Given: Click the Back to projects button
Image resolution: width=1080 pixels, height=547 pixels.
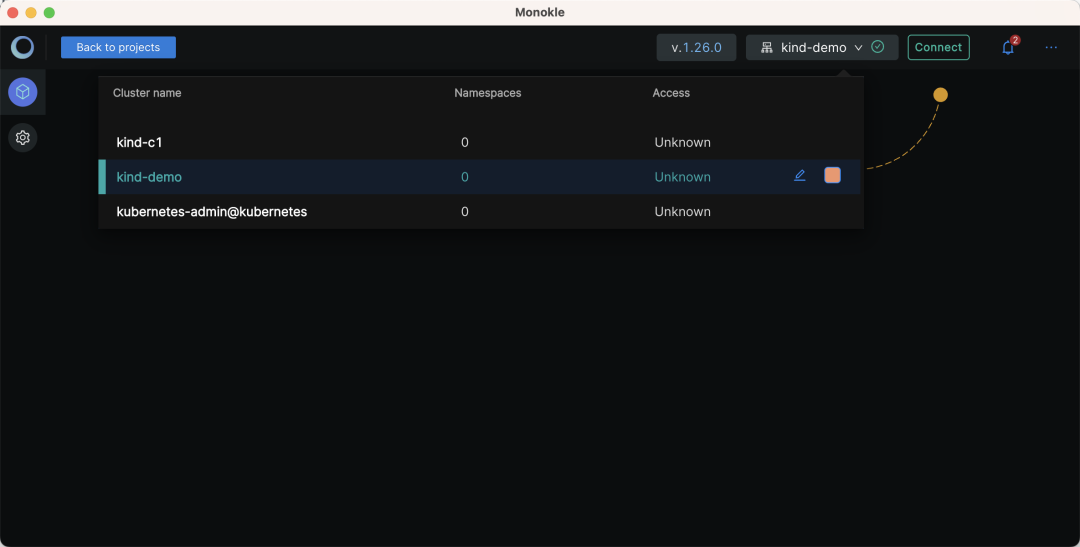Looking at the screenshot, I should click(118, 48).
